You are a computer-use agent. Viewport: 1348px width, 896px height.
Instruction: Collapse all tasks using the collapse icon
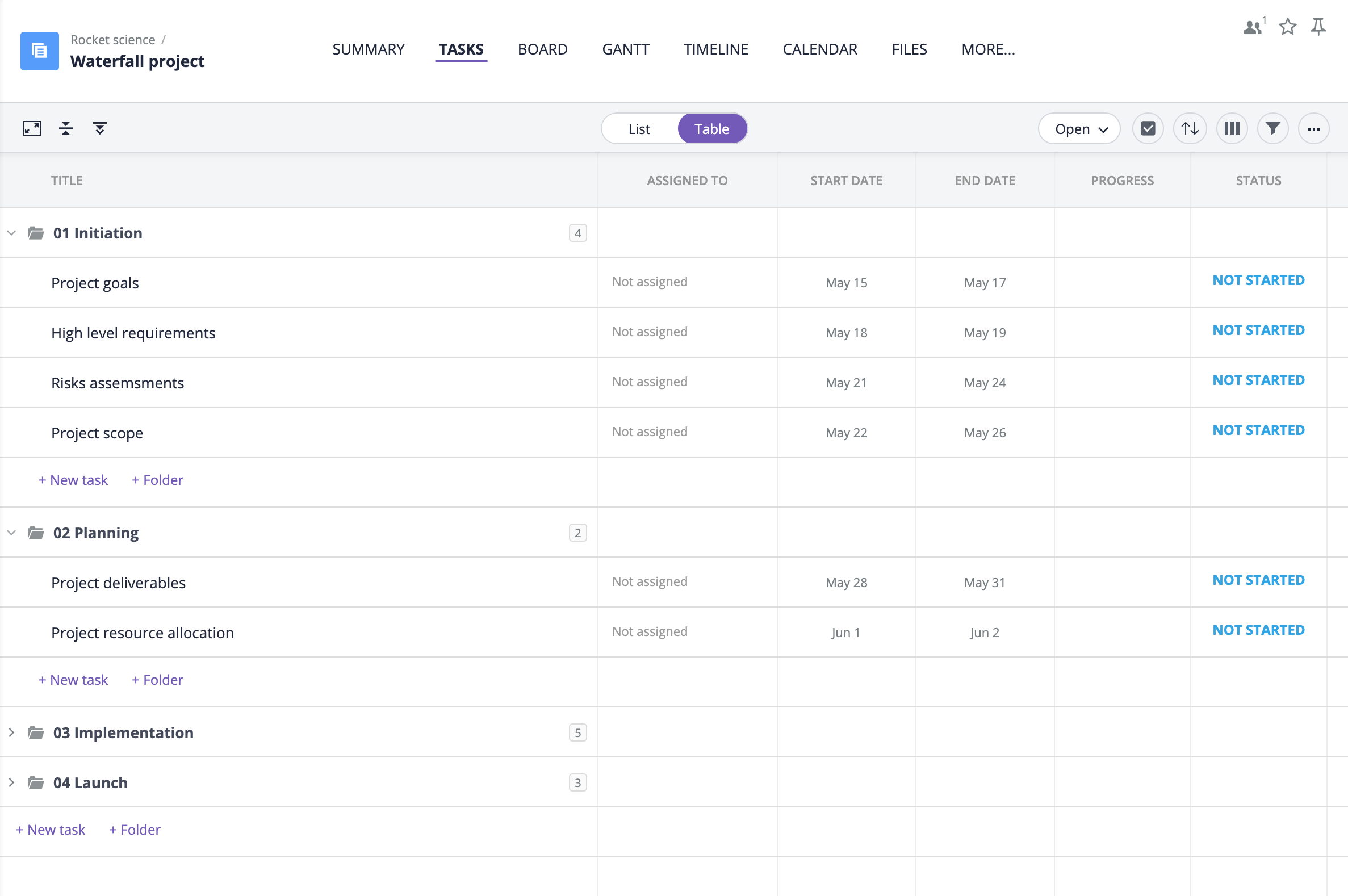pyautogui.click(x=66, y=128)
